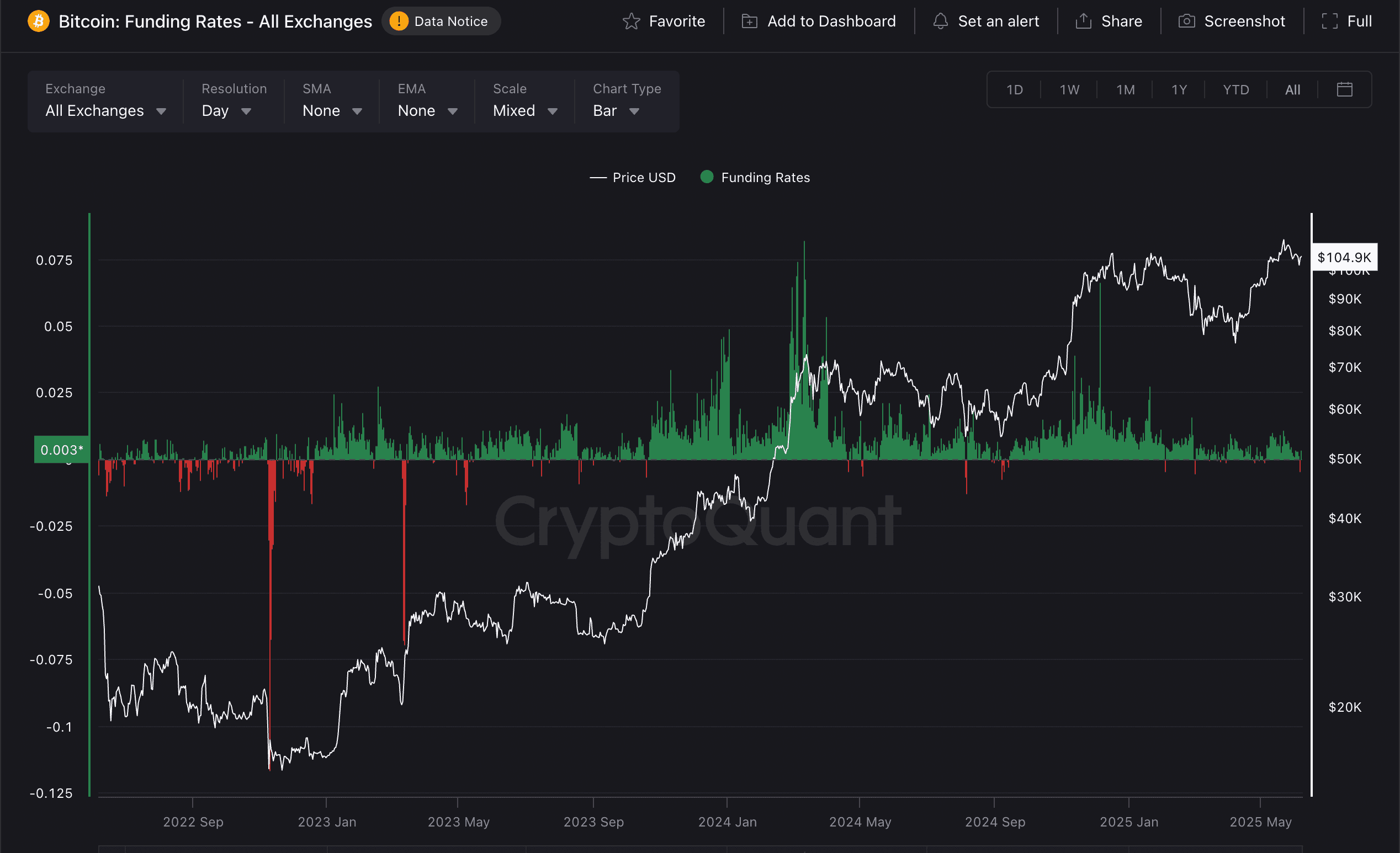1400x853 pixels.
Task: Click the Add to Dashboard label
Action: pyautogui.click(x=831, y=22)
